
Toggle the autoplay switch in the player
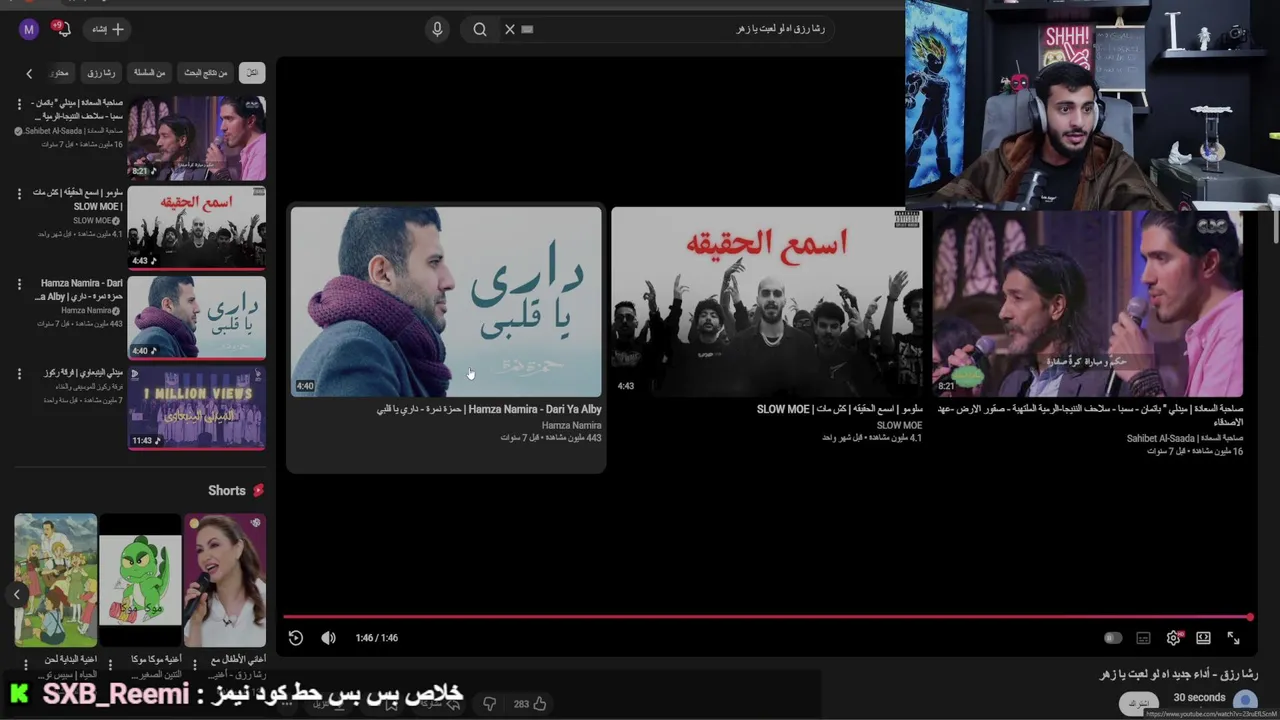(x=1113, y=638)
